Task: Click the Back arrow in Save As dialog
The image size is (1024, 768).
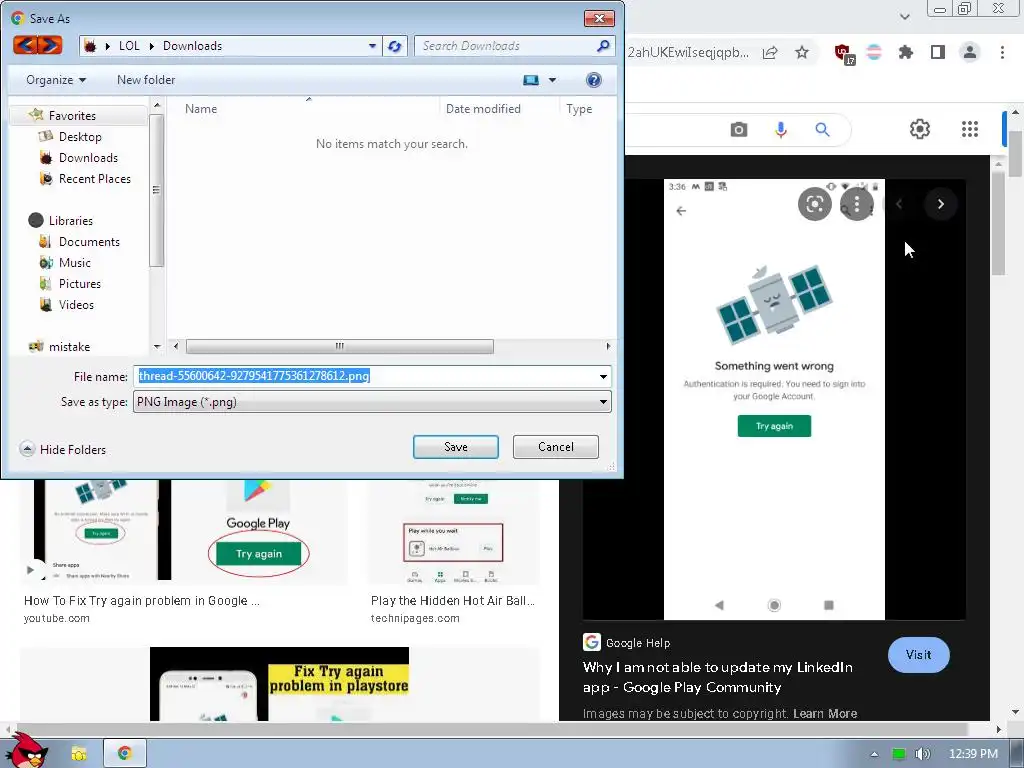Action: click(25, 45)
